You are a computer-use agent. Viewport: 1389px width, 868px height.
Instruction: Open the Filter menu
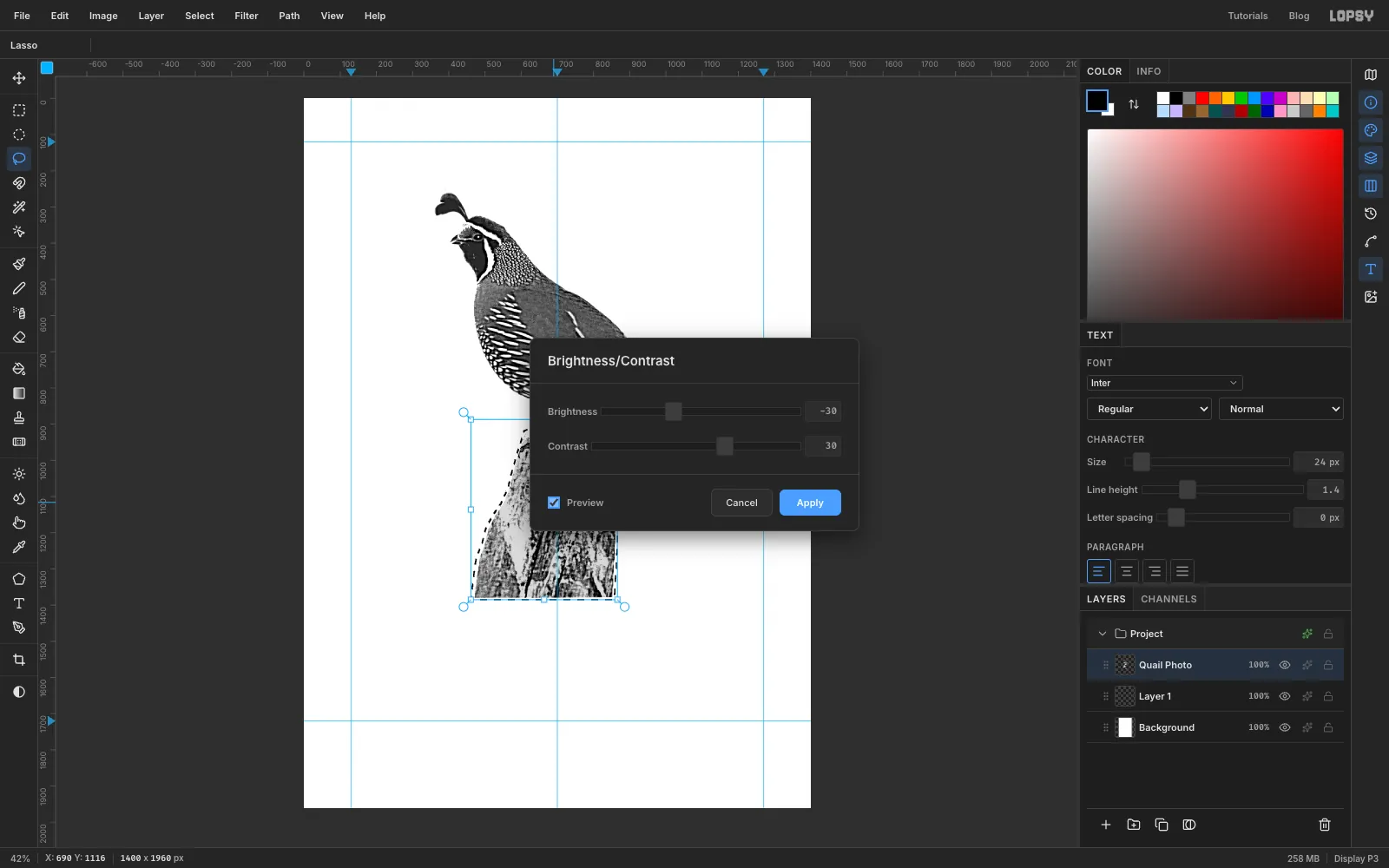[x=247, y=16]
